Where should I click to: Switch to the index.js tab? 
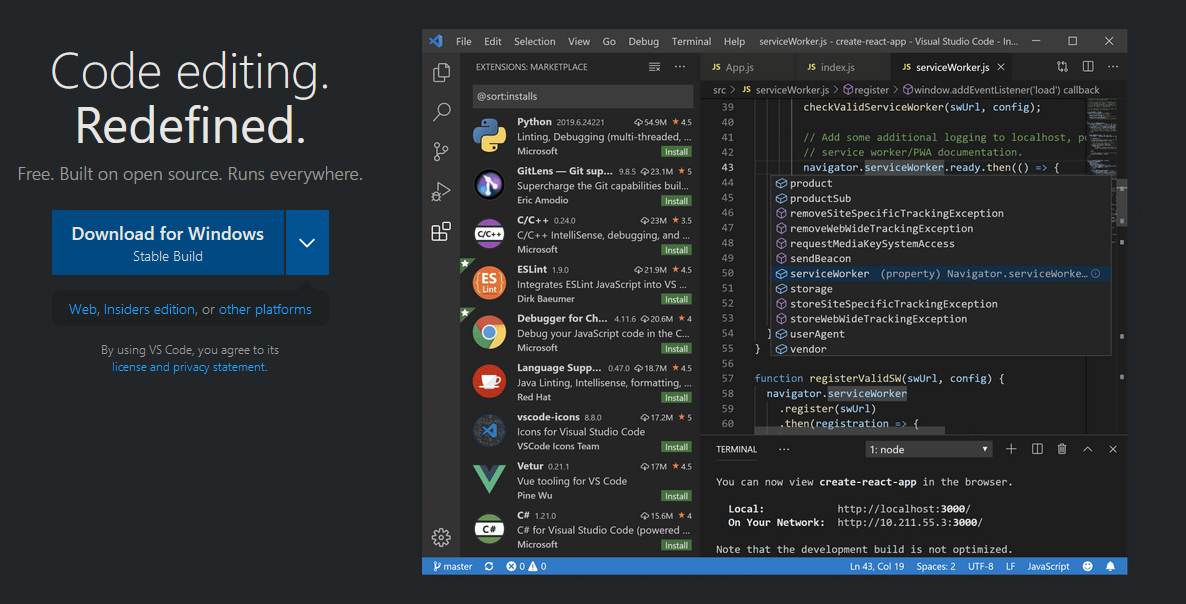coord(843,67)
